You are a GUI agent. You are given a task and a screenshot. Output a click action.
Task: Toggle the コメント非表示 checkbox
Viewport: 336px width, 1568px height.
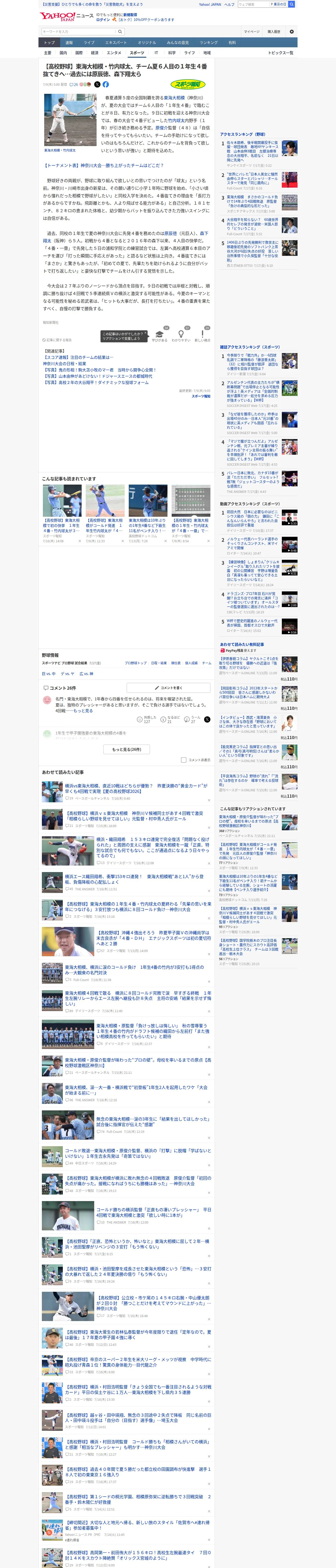click(x=183, y=760)
